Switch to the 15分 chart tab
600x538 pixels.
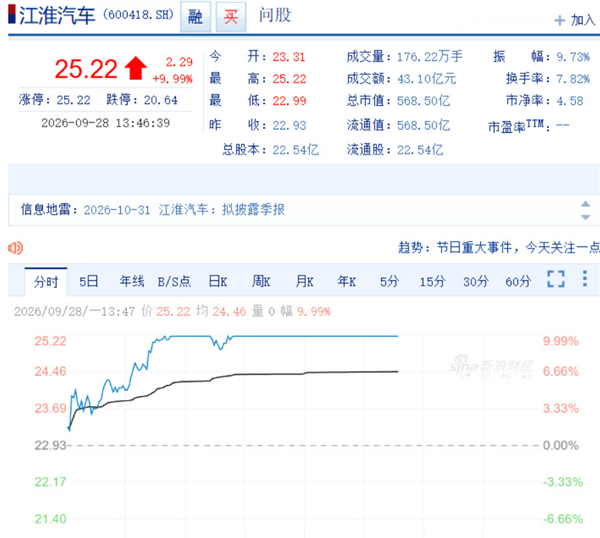432,282
